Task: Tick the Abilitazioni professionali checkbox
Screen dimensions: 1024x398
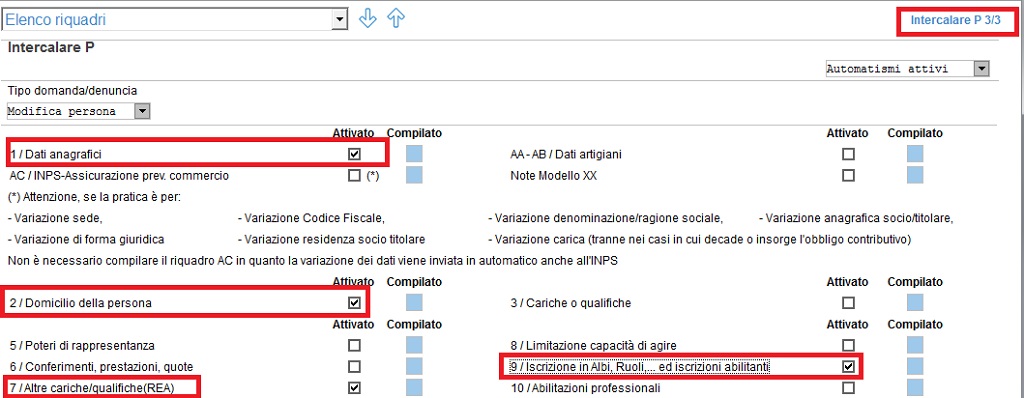Action: tap(848, 388)
